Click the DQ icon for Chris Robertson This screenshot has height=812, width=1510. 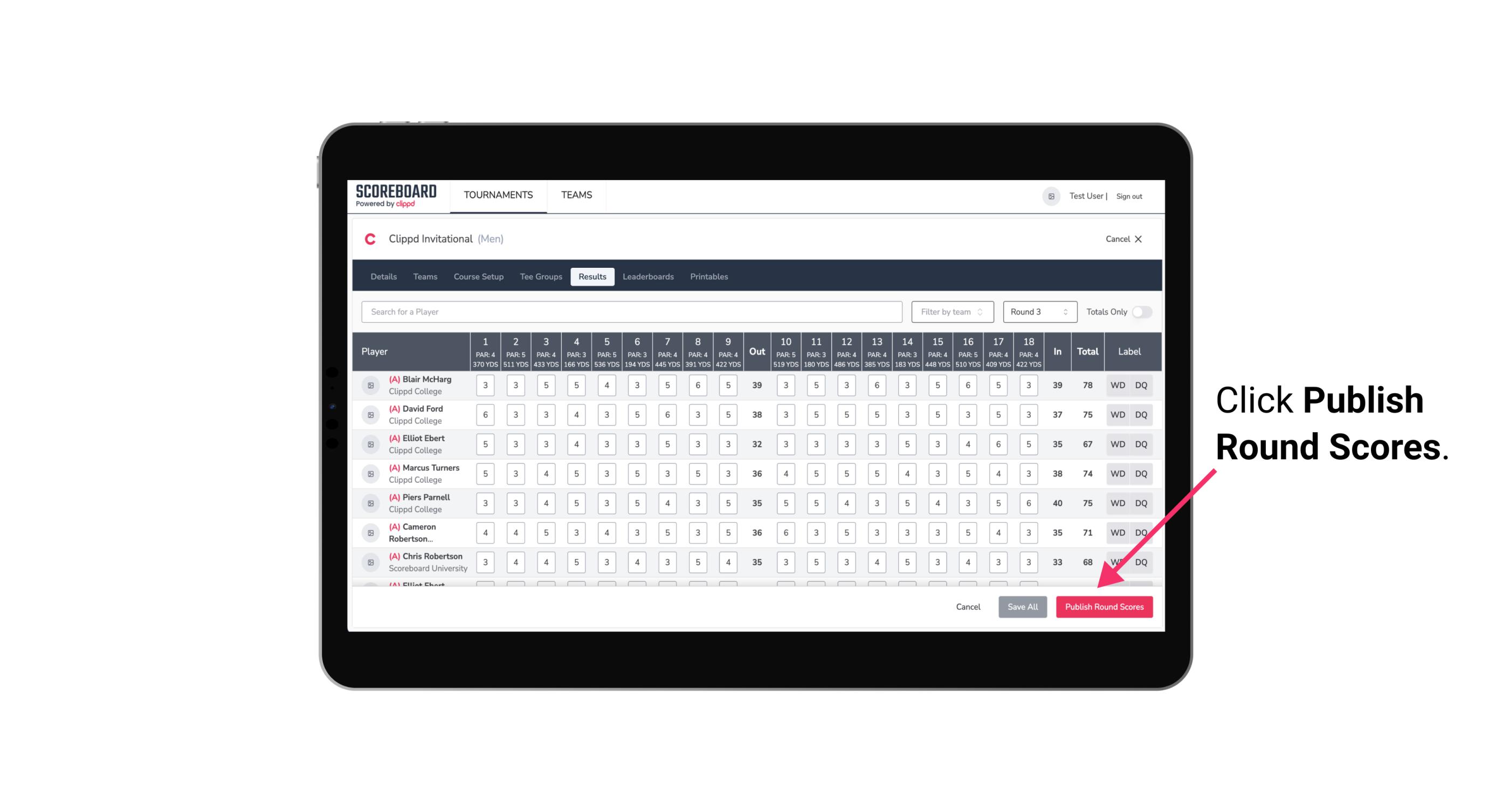click(x=1142, y=562)
